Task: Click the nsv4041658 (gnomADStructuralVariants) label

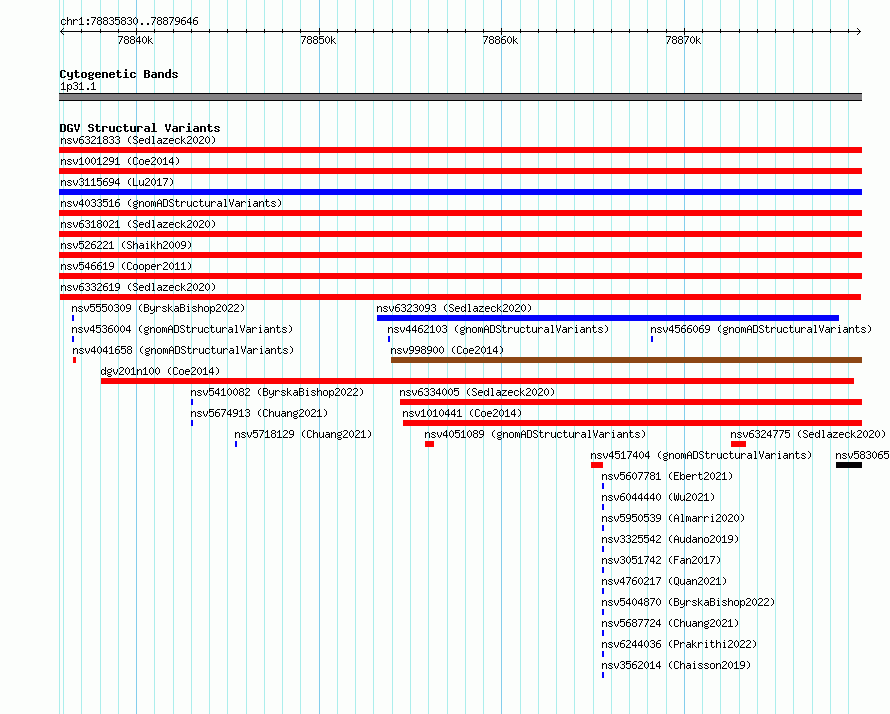Action: pyautogui.click(x=183, y=350)
